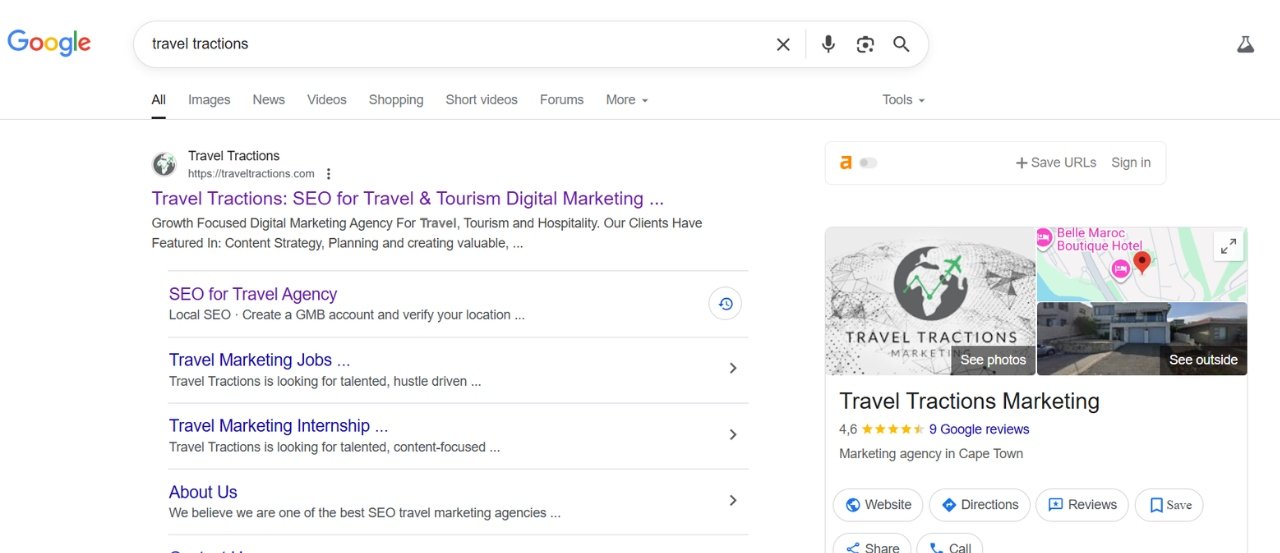The height and width of the screenshot is (553, 1280).
Task: Open Google Lens image search icon
Action: [x=865, y=44]
